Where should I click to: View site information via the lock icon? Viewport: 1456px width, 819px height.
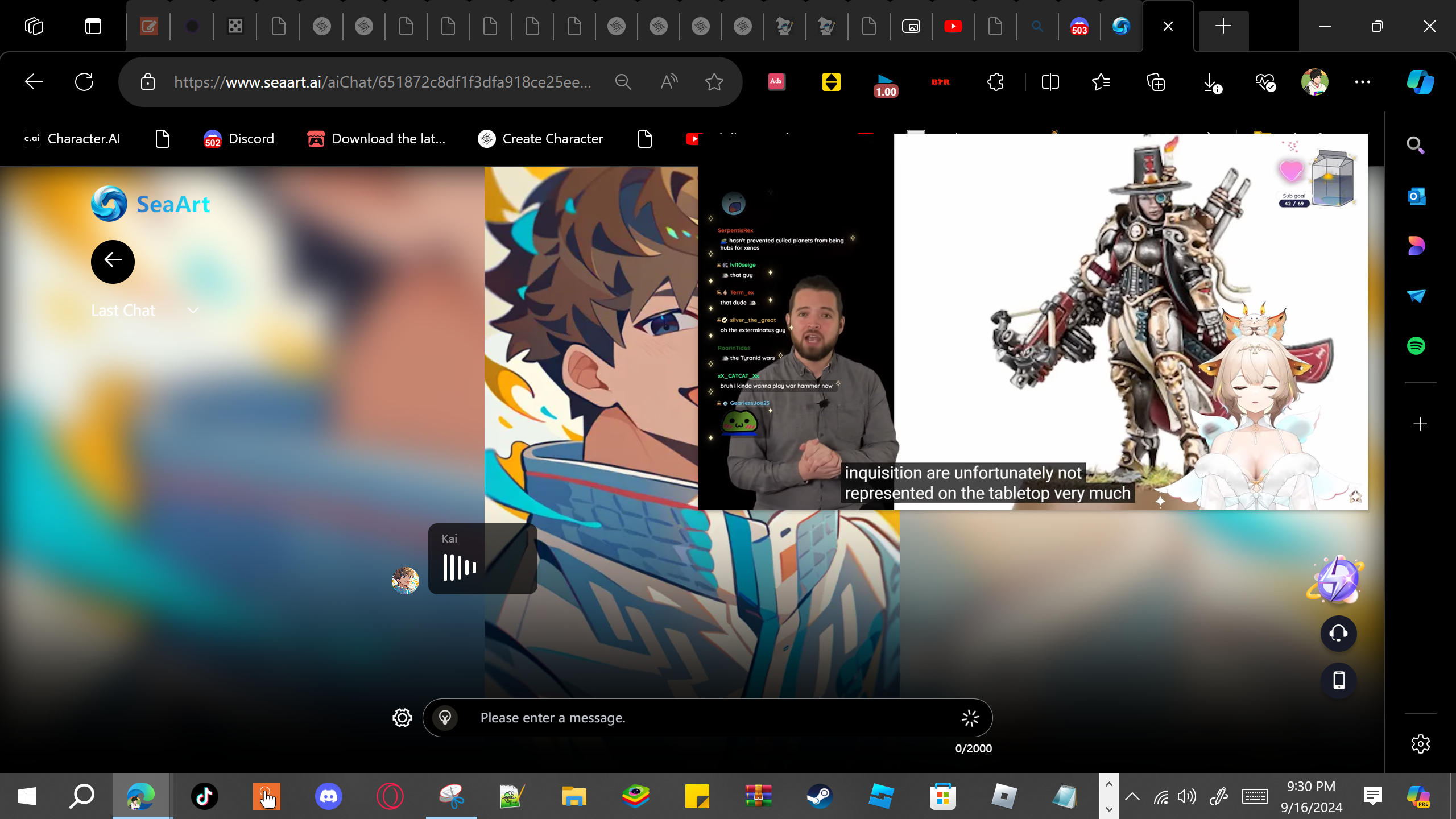point(148,82)
